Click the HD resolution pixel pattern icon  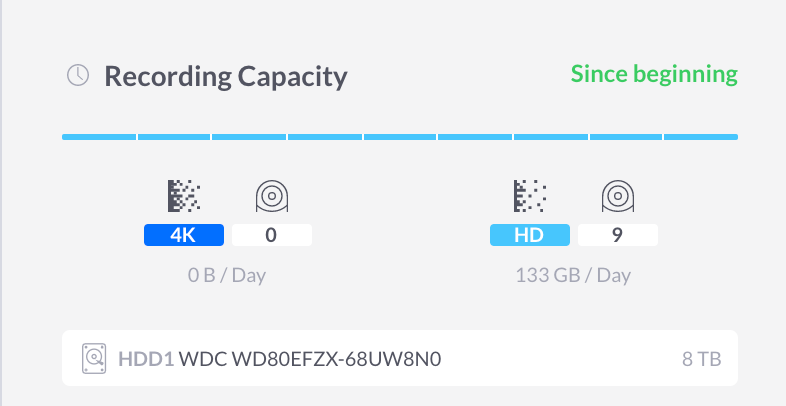point(529,196)
